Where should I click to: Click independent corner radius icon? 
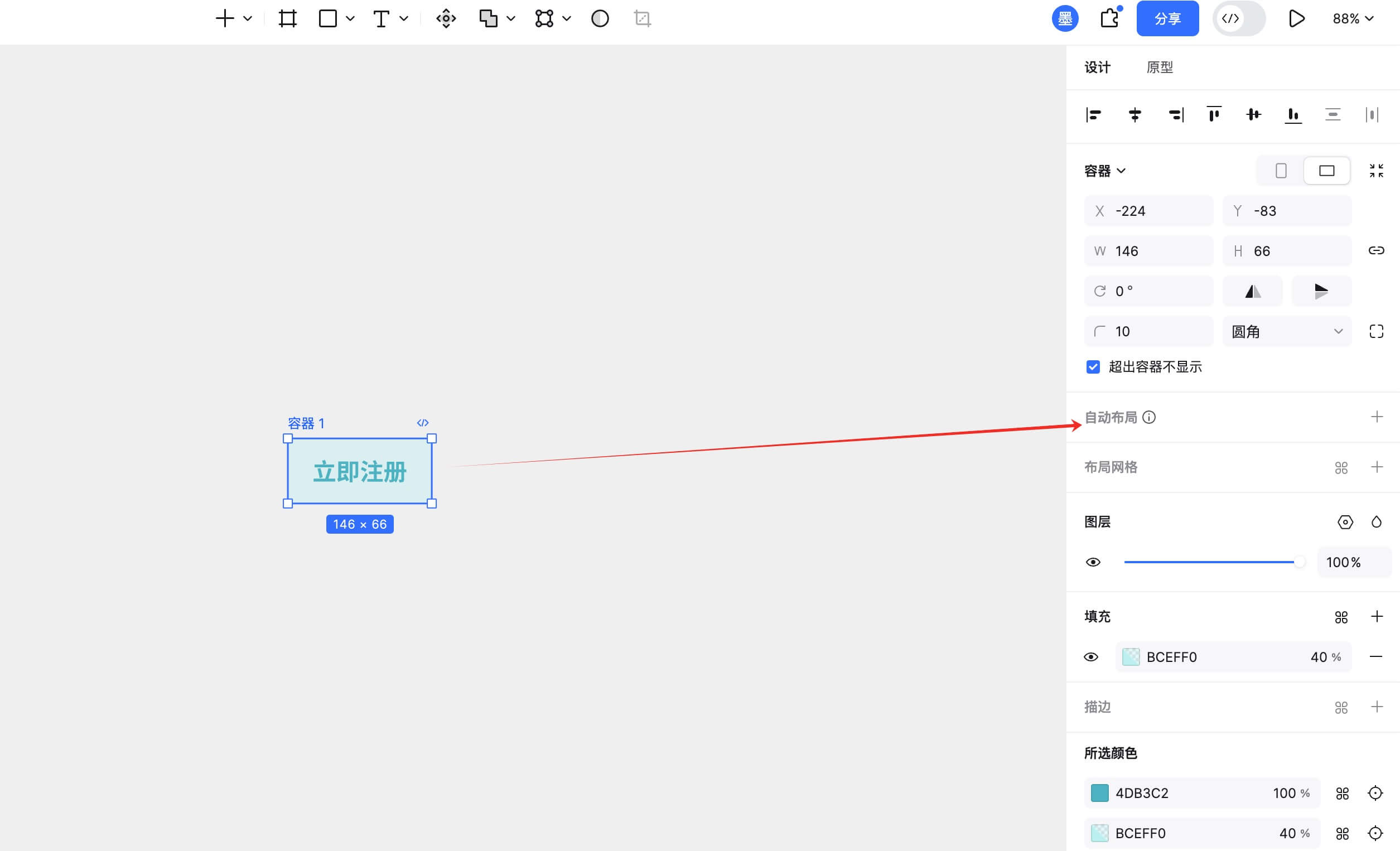click(1375, 331)
